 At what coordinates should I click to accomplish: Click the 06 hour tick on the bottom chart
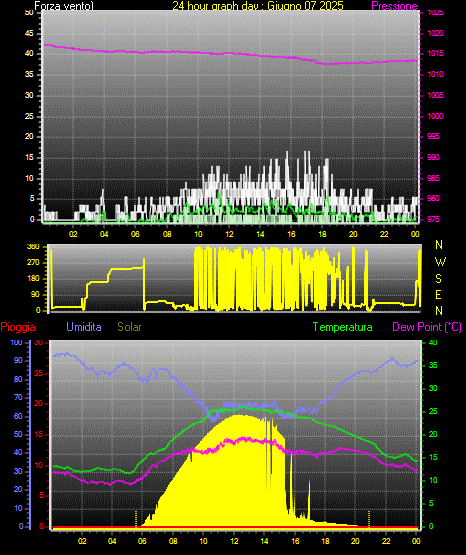click(142, 541)
